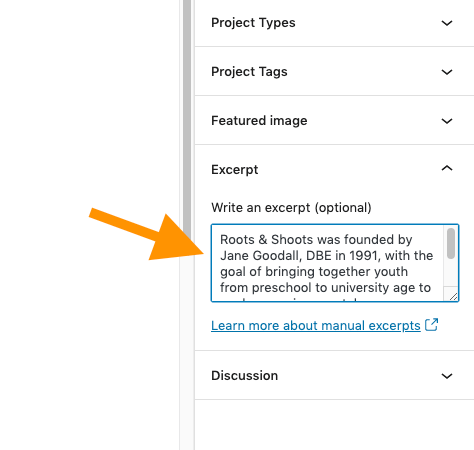Click the excerpt textarea resize handle
The width and height of the screenshot is (474, 450).
click(x=453, y=296)
